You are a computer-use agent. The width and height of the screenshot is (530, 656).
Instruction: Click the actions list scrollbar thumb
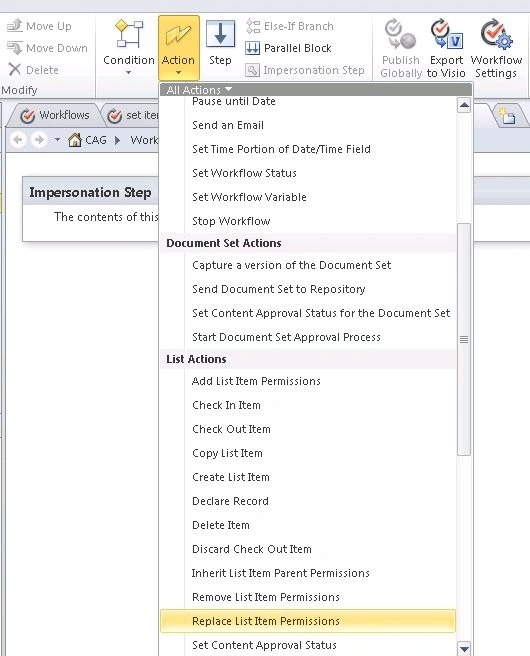click(464, 339)
